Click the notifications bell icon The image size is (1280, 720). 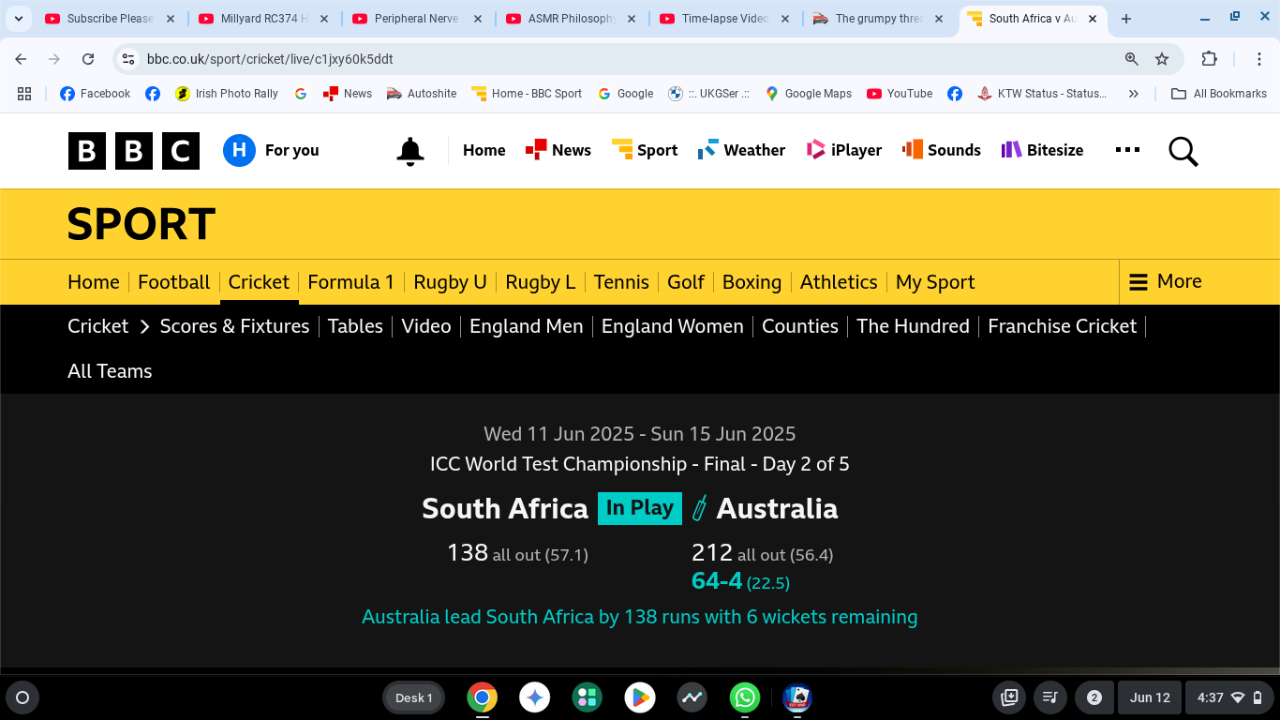click(x=410, y=151)
